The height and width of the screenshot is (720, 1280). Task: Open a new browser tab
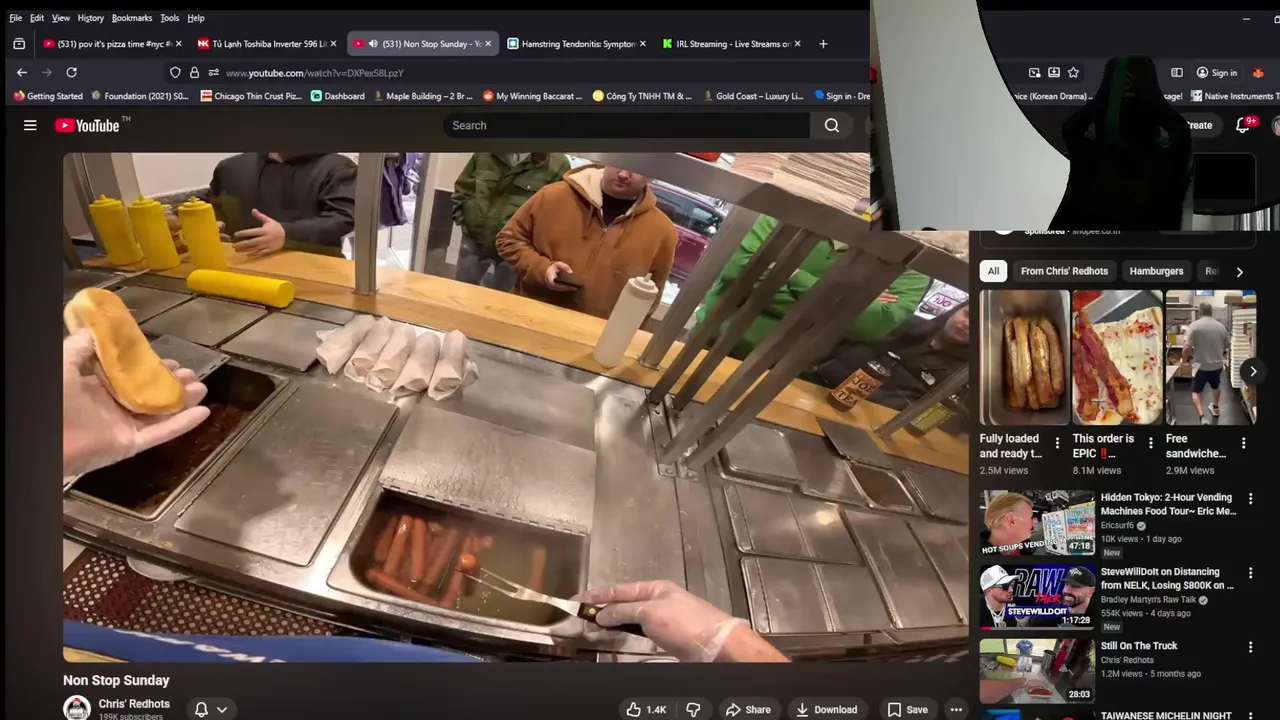pos(823,44)
